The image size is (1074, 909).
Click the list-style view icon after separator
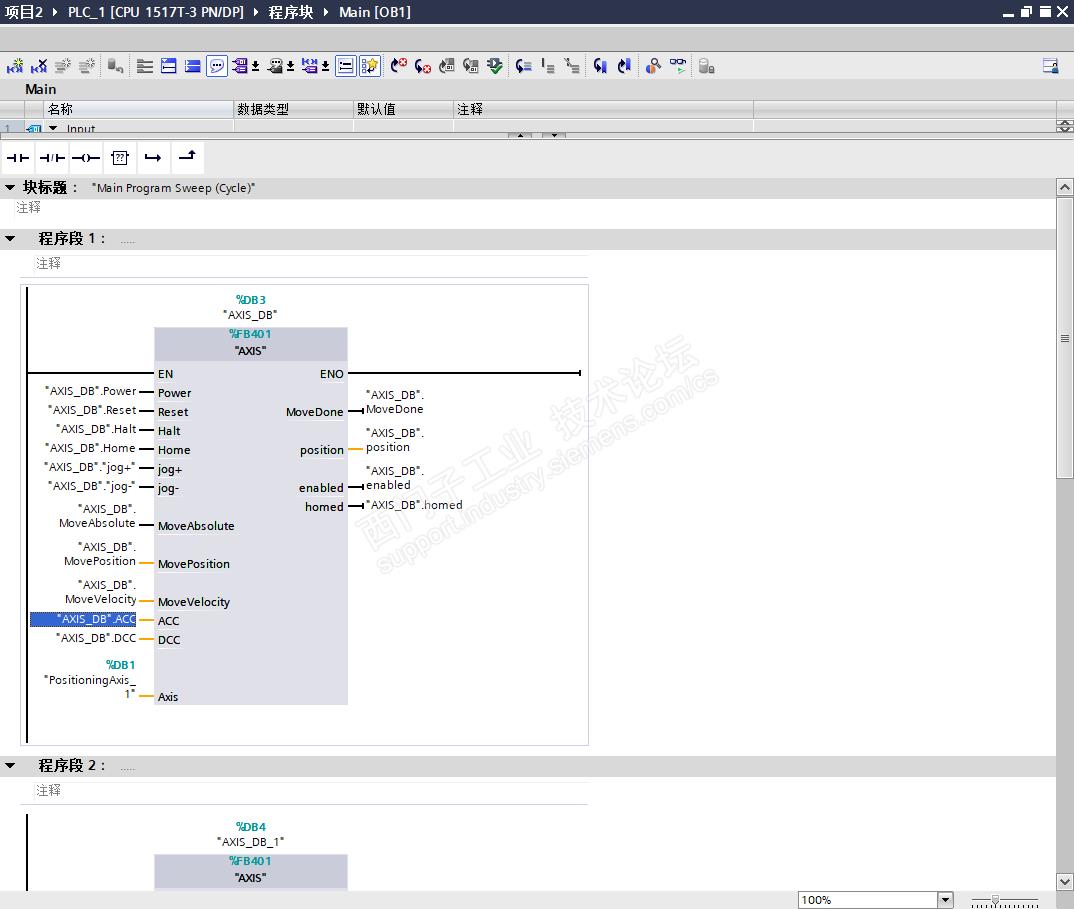(145, 66)
